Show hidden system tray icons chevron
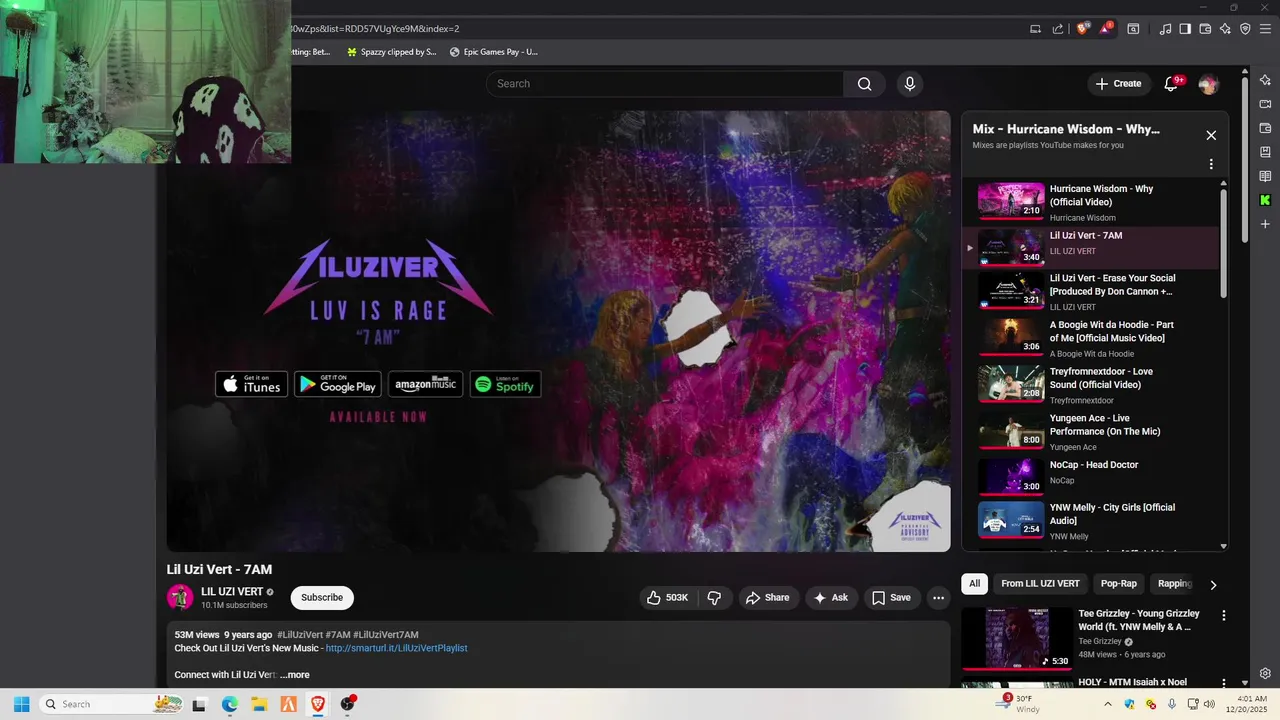Screen dimensions: 1280x720 point(1107,704)
